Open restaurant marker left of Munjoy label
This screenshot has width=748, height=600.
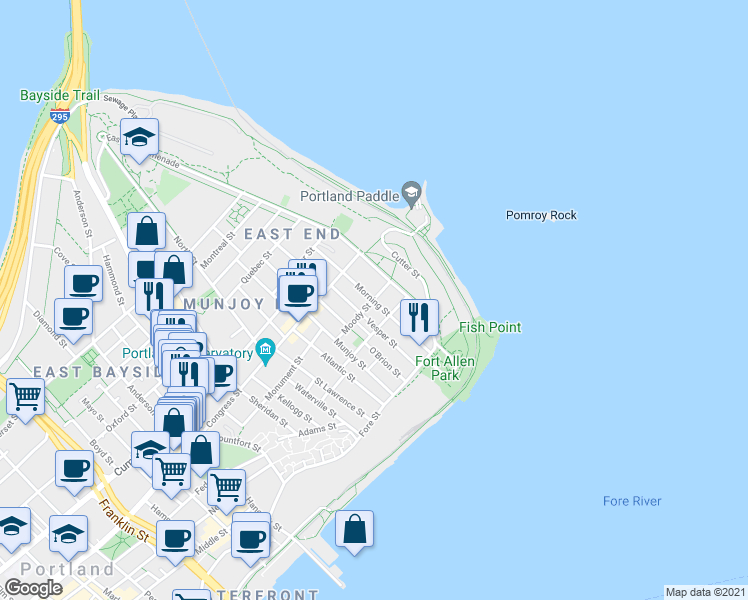click(154, 296)
